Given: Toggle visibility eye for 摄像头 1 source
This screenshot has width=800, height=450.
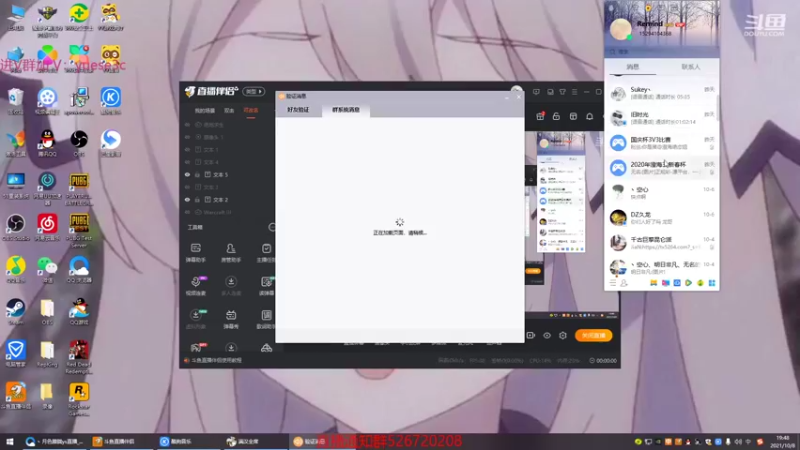Looking at the screenshot, I should 187,137.
